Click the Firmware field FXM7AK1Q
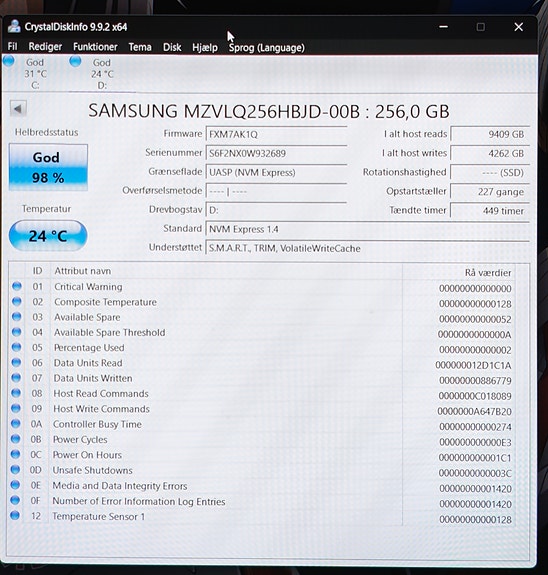The image size is (548, 575). (x=276, y=134)
